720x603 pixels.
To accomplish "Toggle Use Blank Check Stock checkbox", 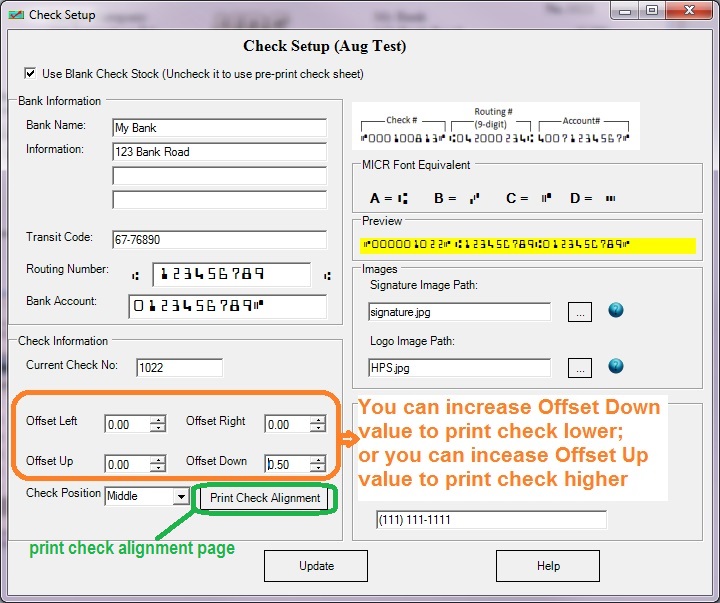I will (x=29, y=74).
